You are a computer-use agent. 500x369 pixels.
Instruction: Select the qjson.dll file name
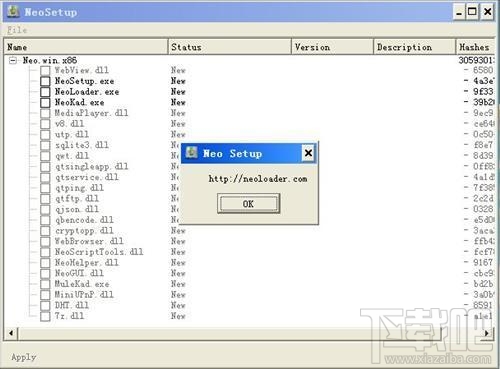click(77, 209)
